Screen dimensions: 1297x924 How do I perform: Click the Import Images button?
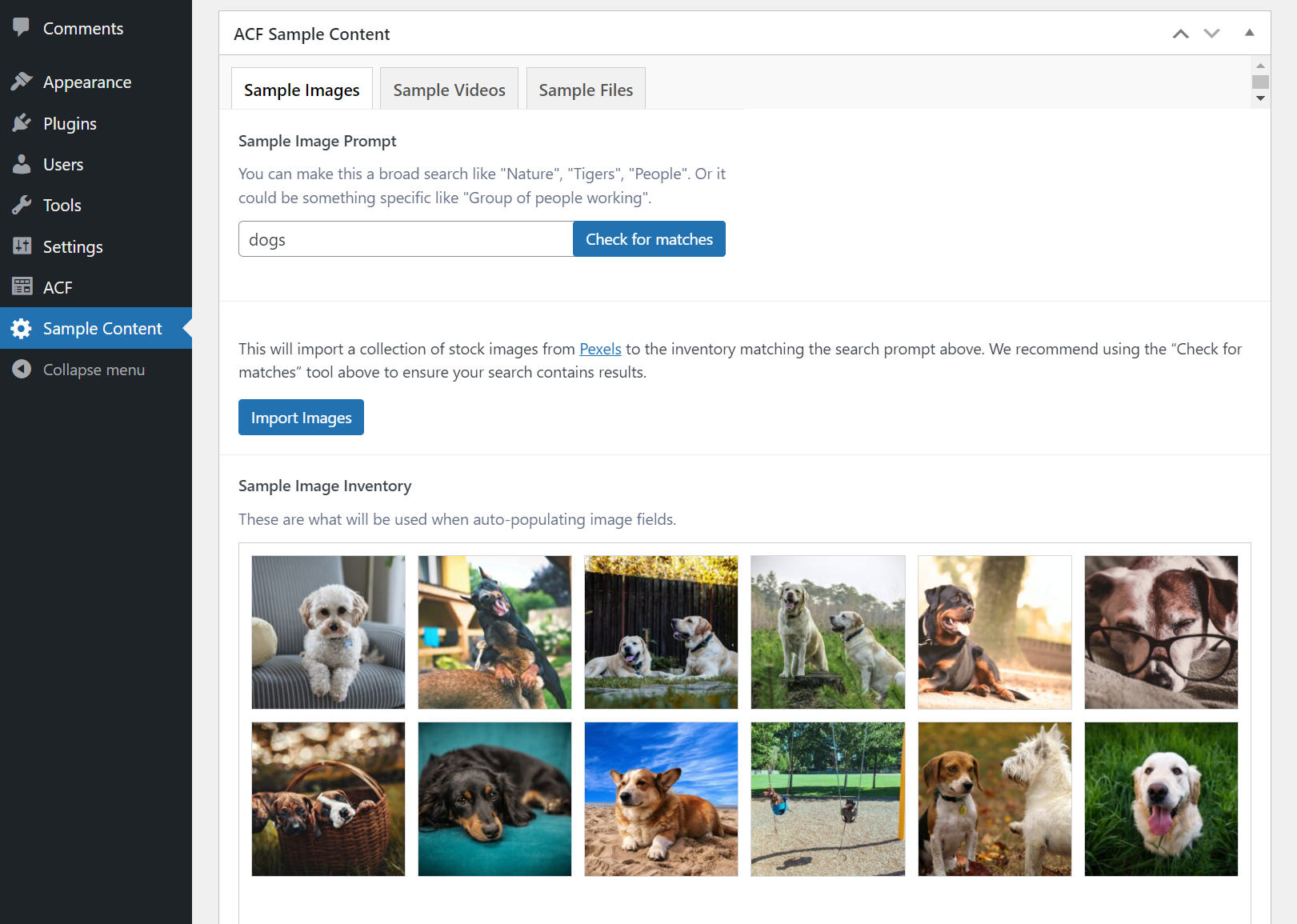[301, 418]
